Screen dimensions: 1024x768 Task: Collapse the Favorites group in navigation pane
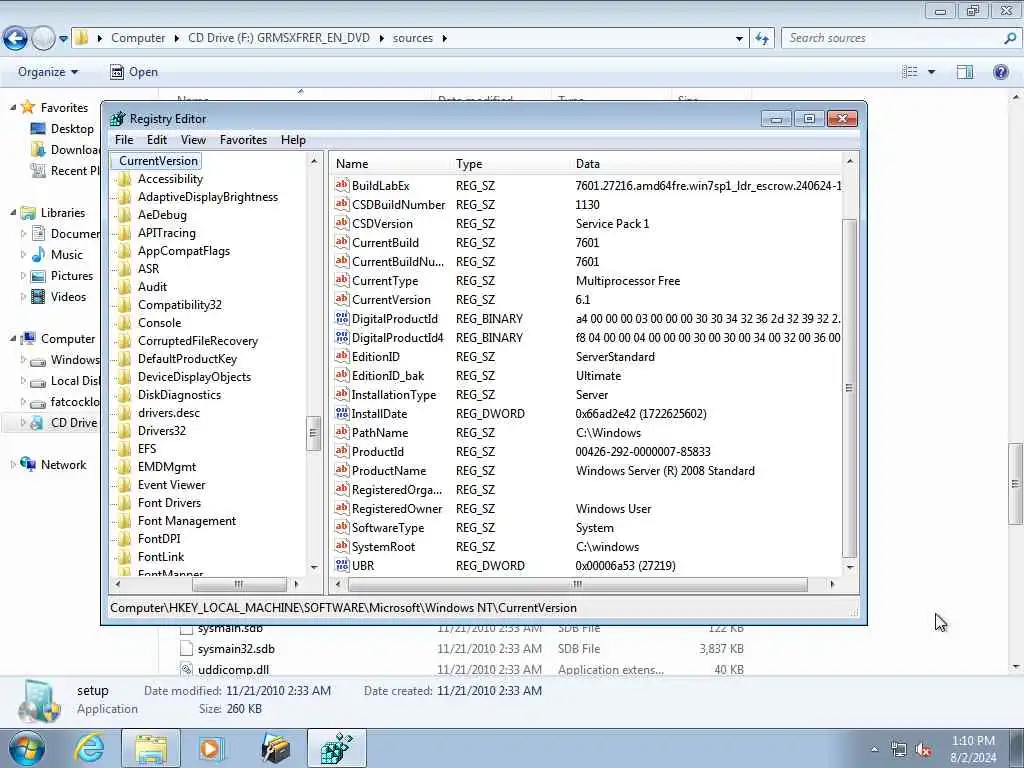pyautogui.click(x=13, y=107)
